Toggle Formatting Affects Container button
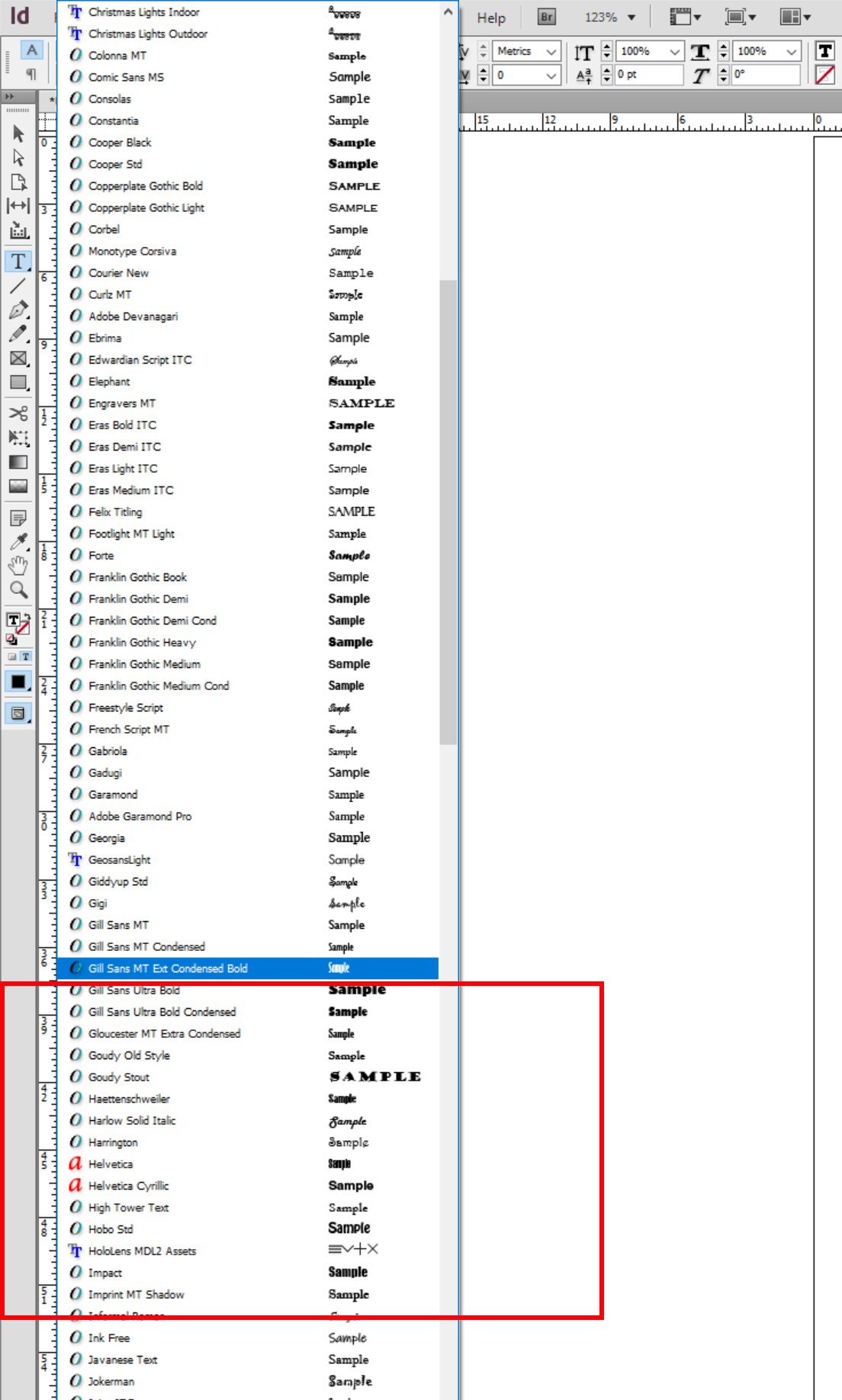 [11, 656]
